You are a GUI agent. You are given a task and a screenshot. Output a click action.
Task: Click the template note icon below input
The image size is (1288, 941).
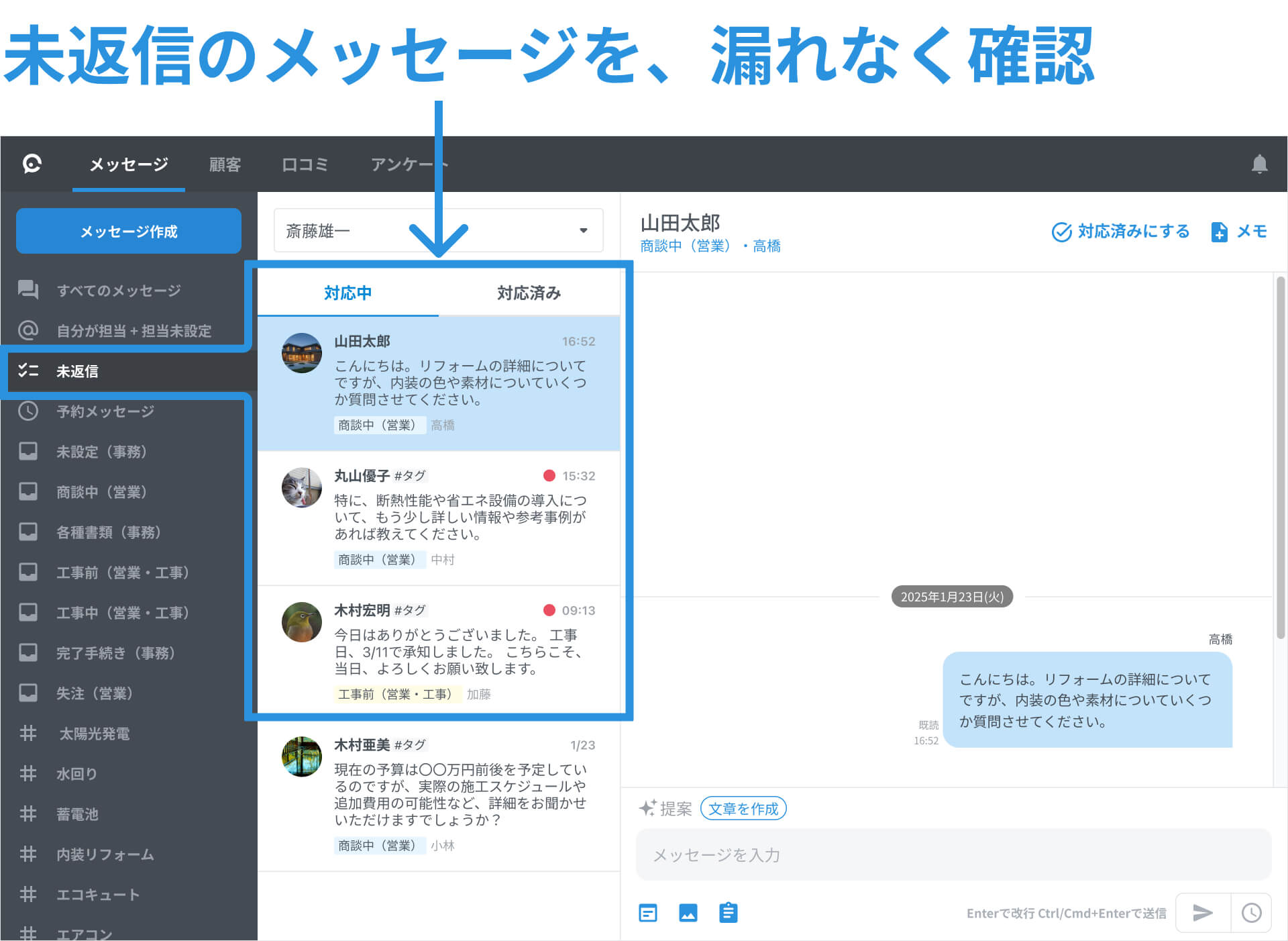coord(648,913)
